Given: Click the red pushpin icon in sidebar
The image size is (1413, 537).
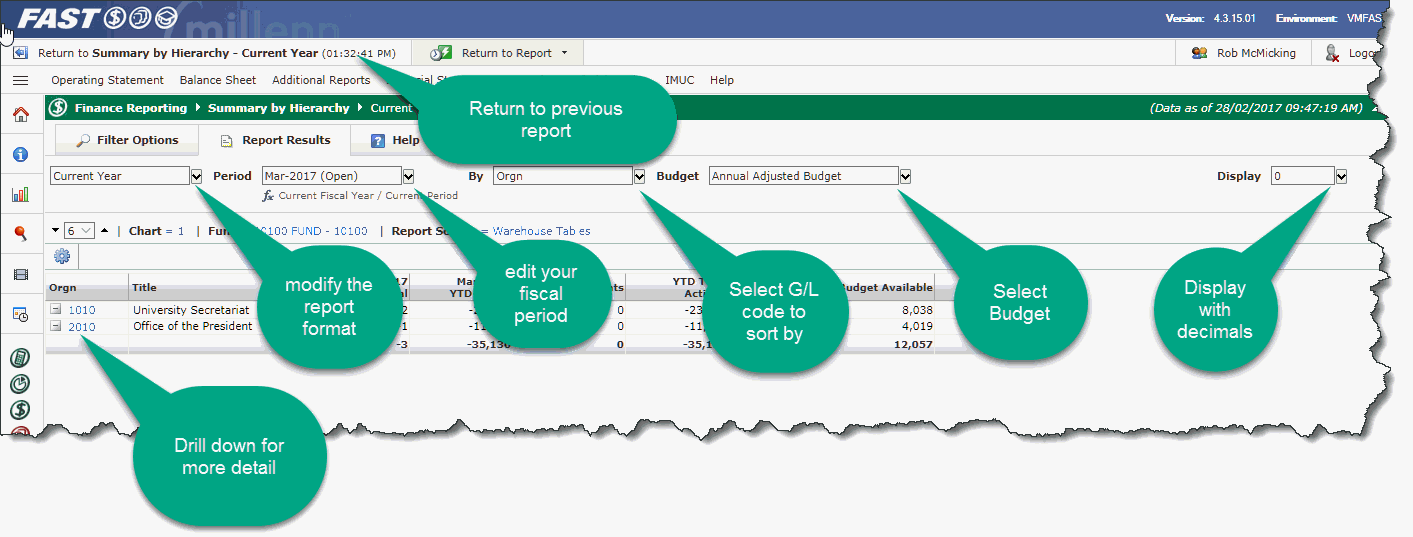Looking at the screenshot, I should pyautogui.click(x=20, y=234).
